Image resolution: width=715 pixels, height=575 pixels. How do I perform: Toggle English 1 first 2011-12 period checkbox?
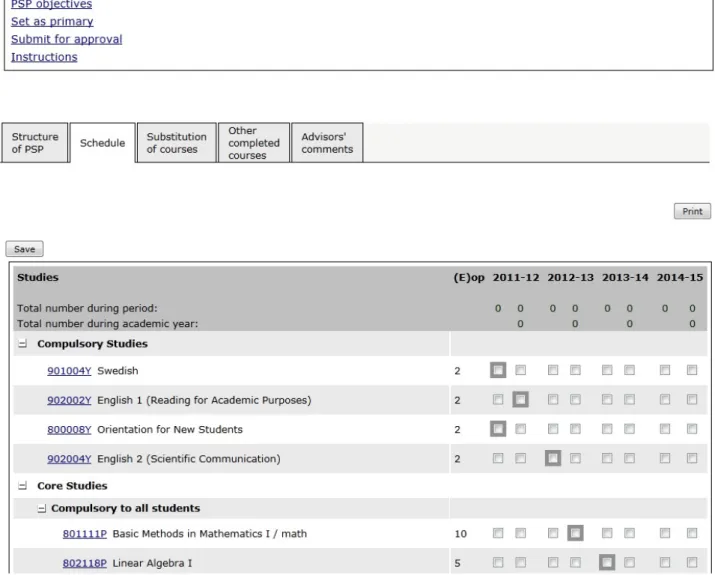pyautogui.click(x=498, y=399)
